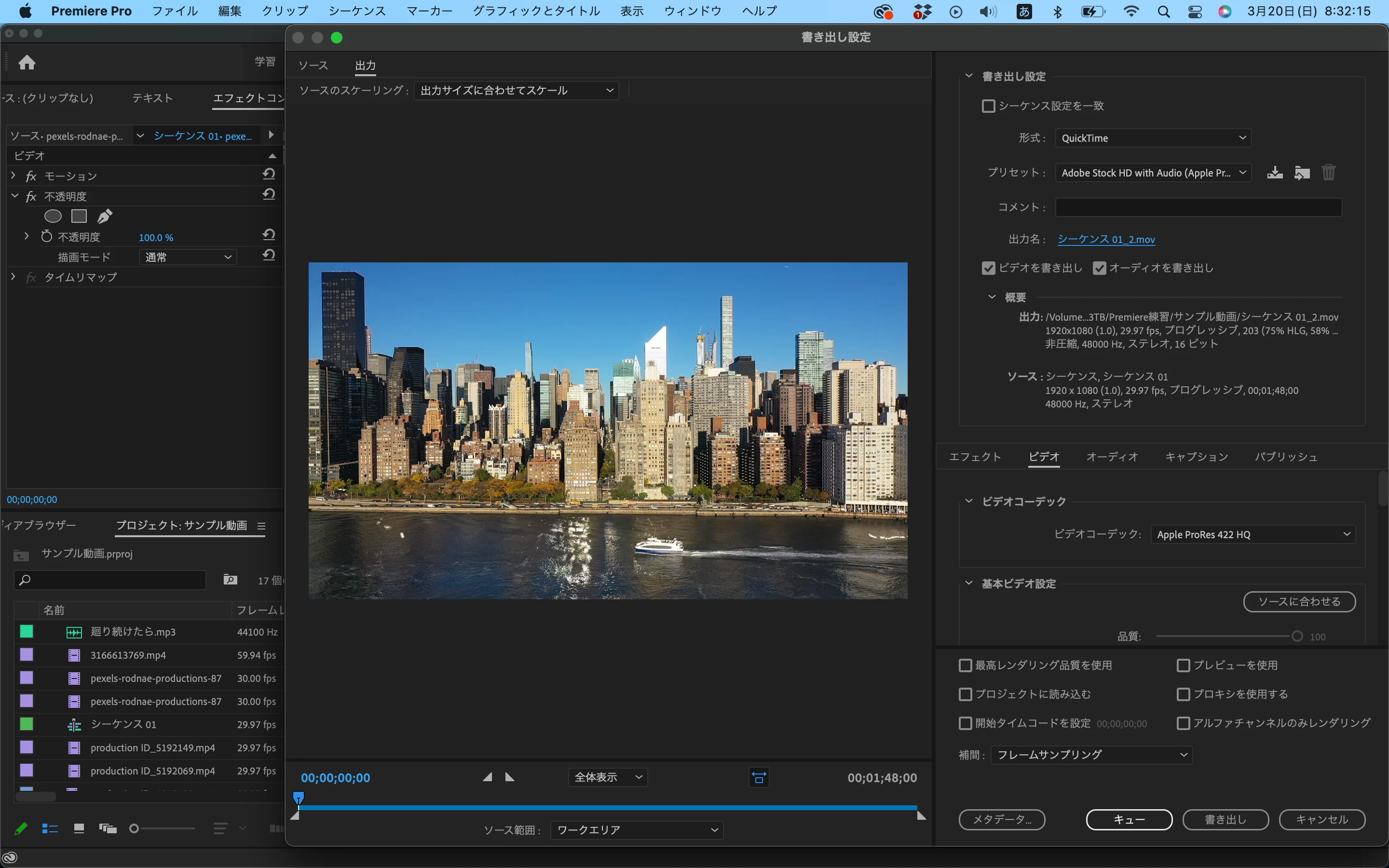
Task: Reset Motion effect parameters
Action: pyautogui.click(x=269, y=174)
